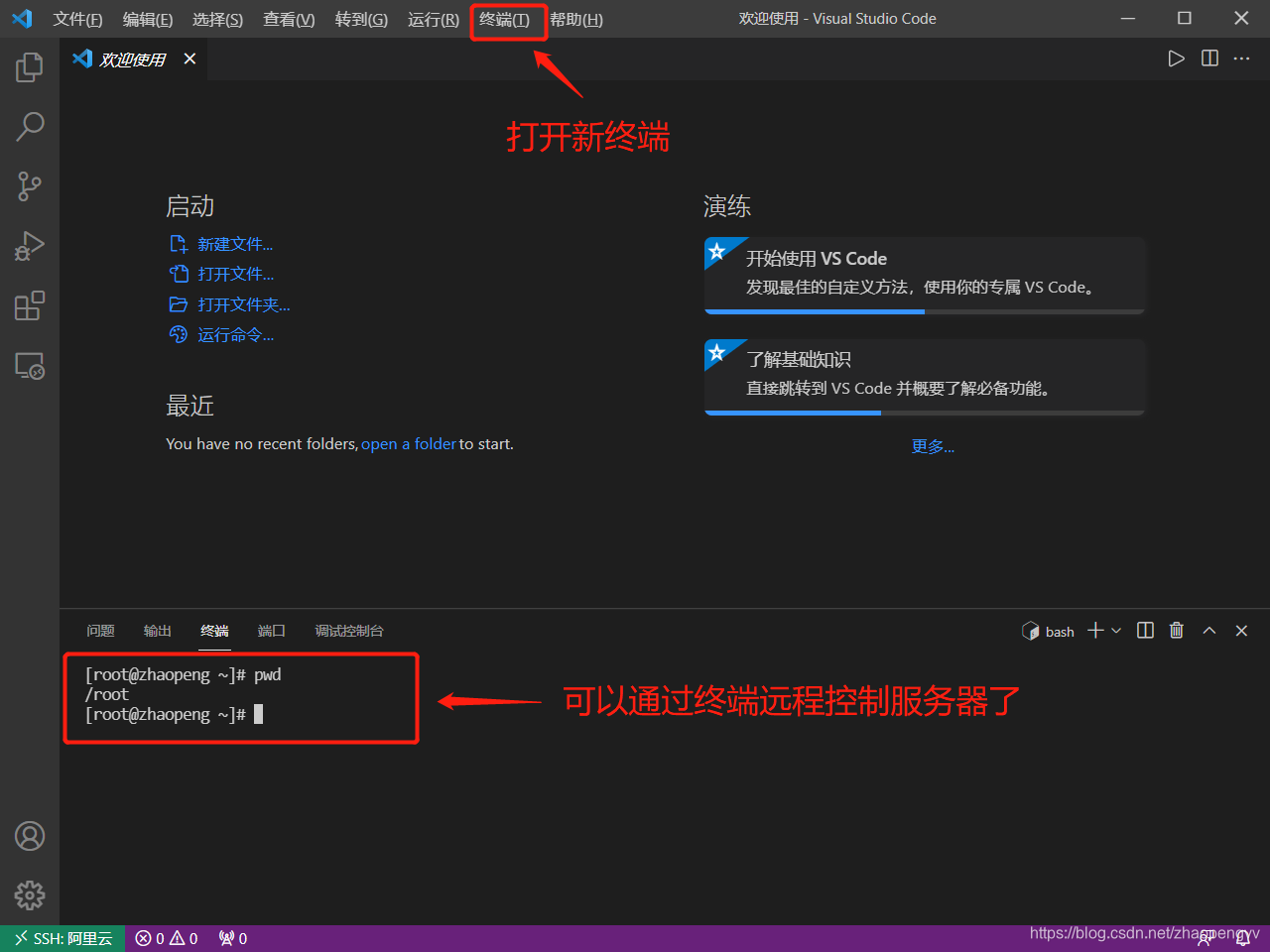Click the Run play icon in editor toolbar
Viewport: 1270px width, 952px height.
click(1176, 59)
